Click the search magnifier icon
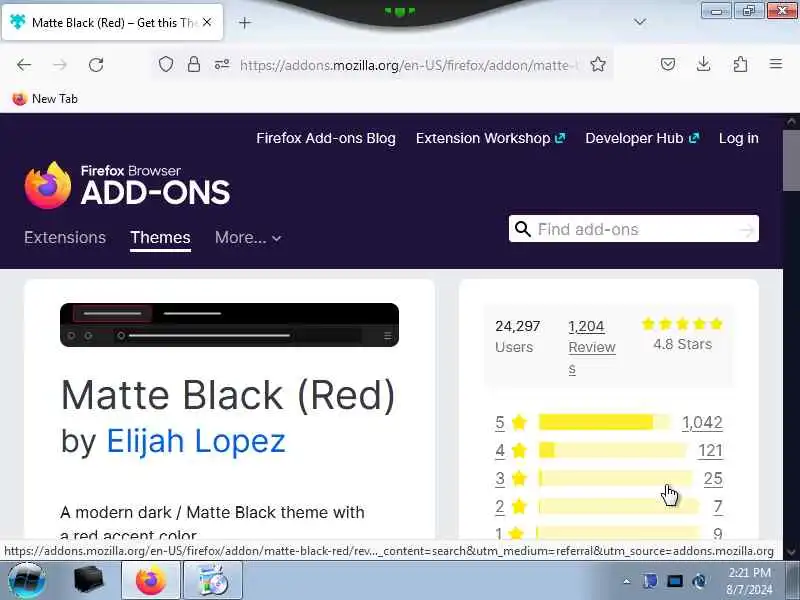800x600 pixels. pyautogui.click(x=522, y=229)
